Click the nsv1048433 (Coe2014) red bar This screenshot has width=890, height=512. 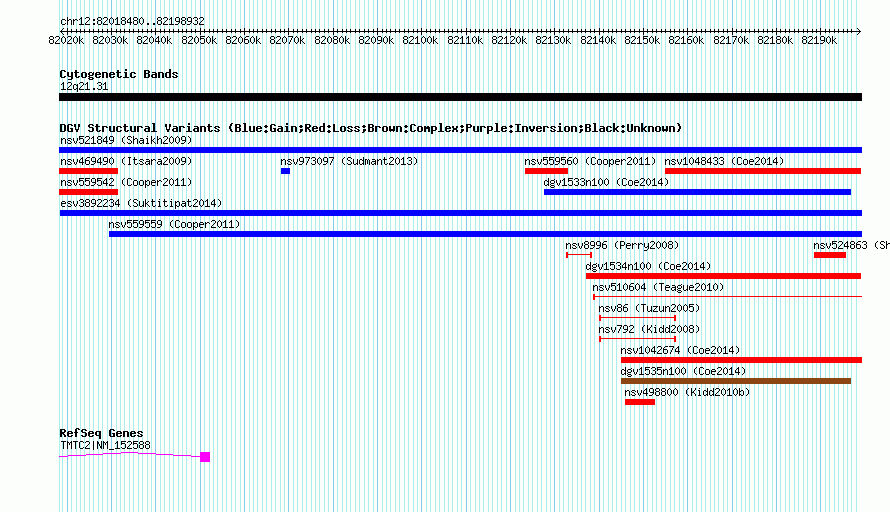pyautogui.click(x=763, y=171)
